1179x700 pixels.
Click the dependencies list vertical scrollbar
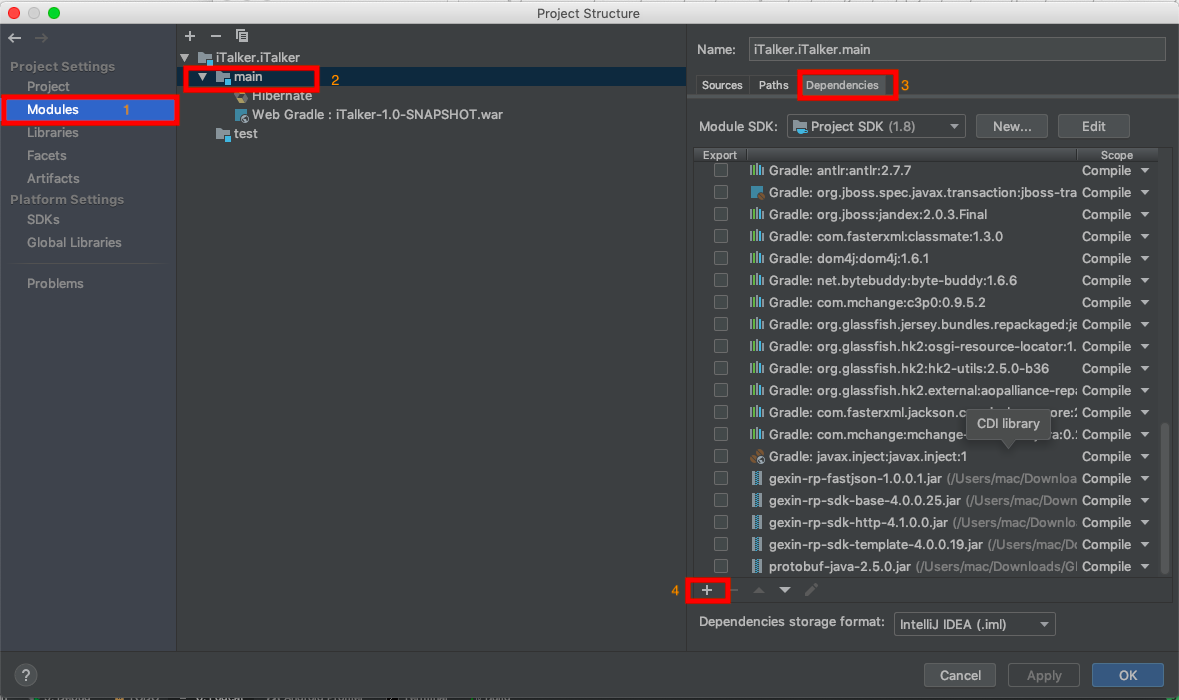[x=1165, y=496]
